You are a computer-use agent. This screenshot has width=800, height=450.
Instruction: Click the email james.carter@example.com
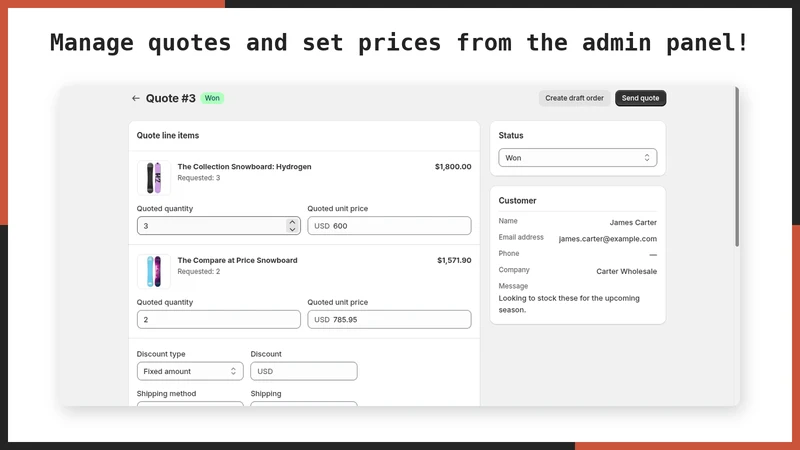pos(608,239)
